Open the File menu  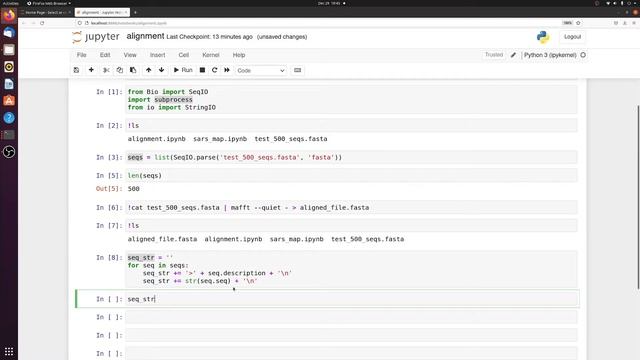(x=82, y=55)
